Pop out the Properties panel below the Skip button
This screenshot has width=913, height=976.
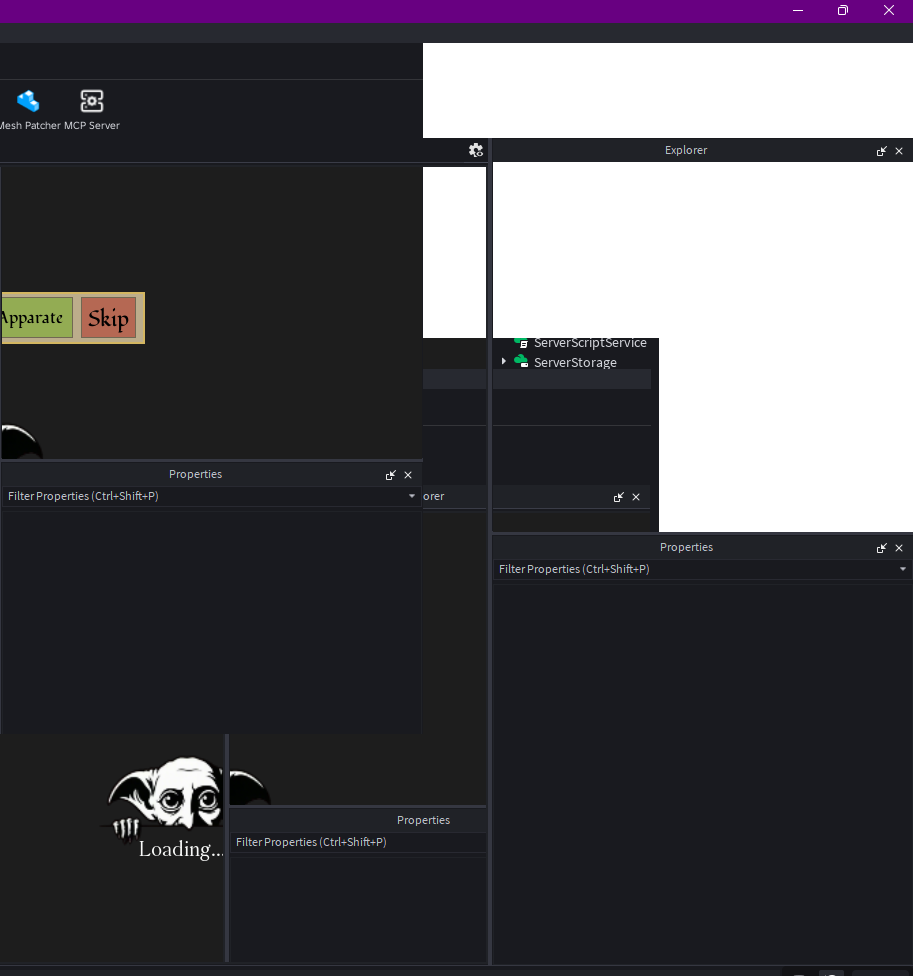coord(390,475)
